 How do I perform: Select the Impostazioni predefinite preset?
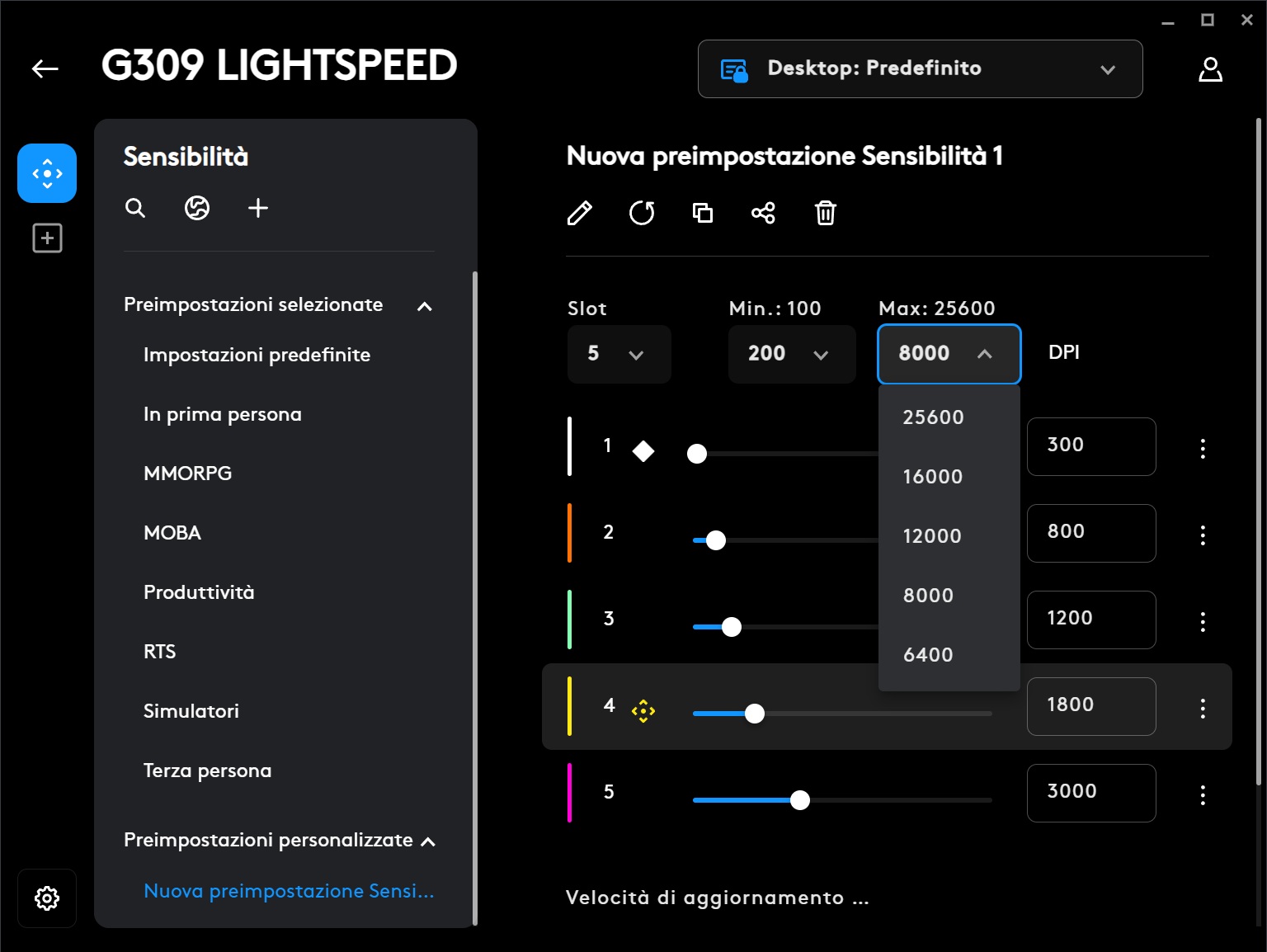pos(257,355)
